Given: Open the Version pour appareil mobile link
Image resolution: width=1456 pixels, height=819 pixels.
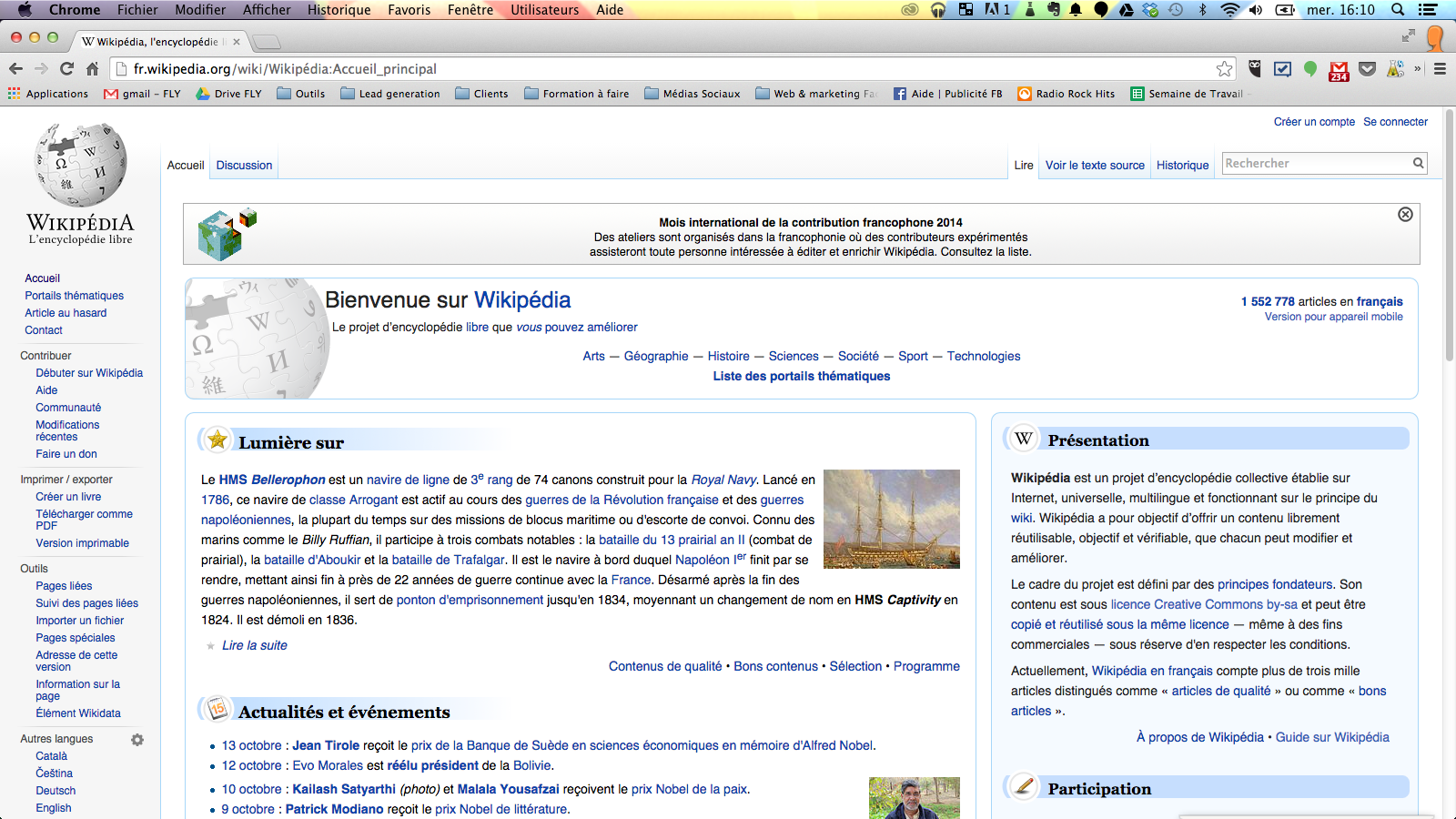Looking at the screenshot, I should click(x=1333, y=317).
